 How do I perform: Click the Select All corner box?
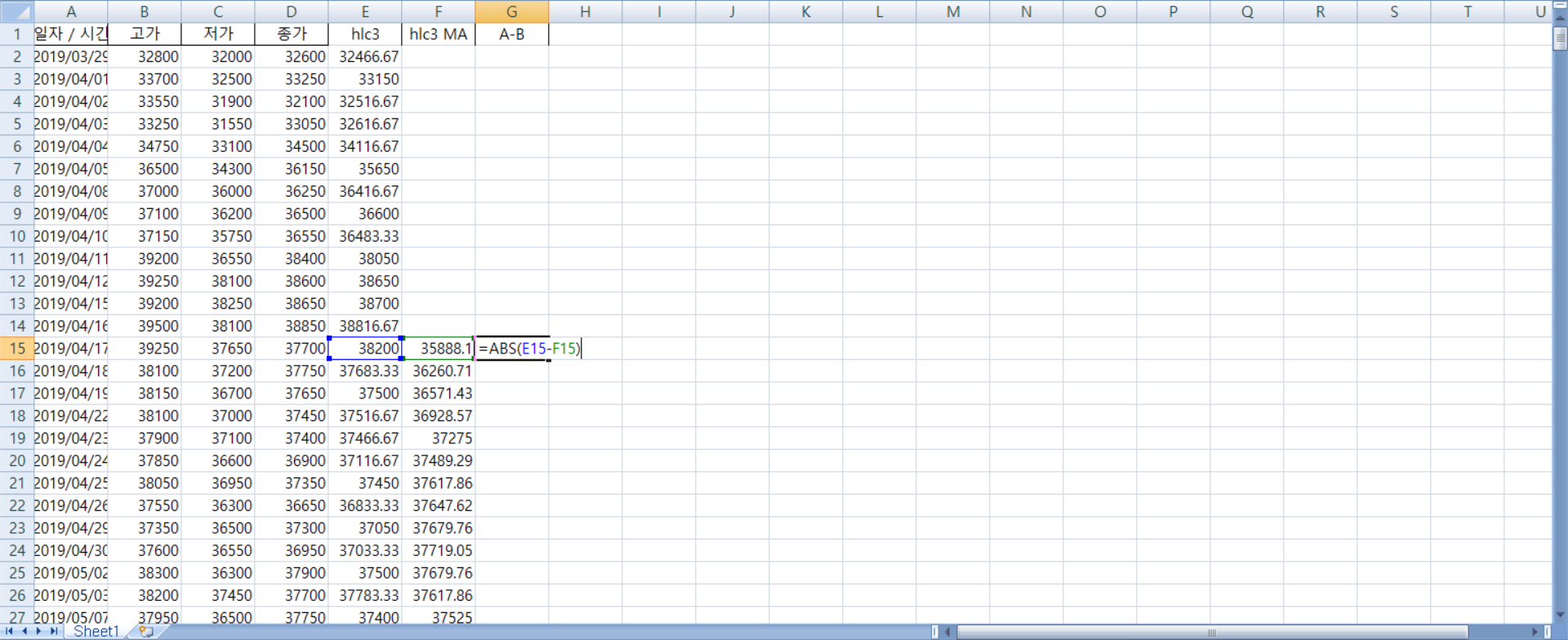coord(16,11)
